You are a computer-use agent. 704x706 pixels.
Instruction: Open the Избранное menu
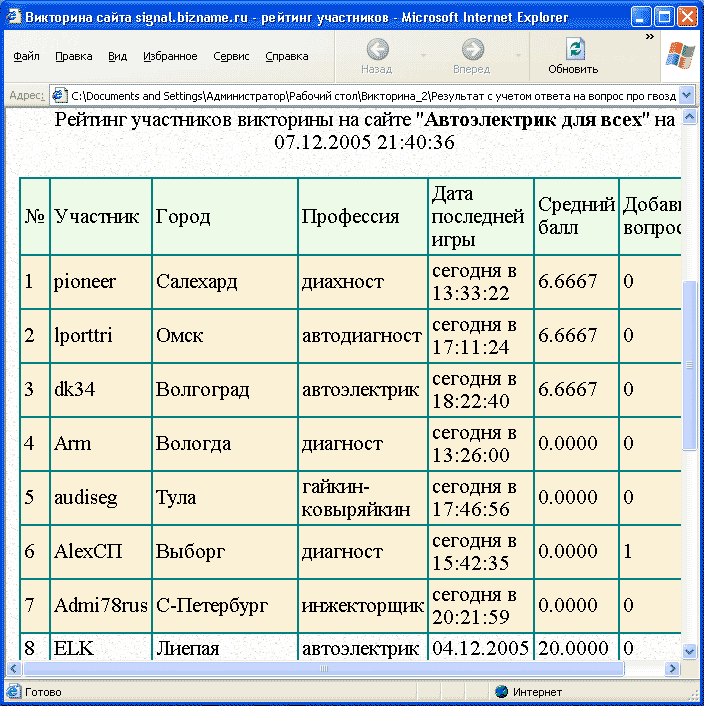tap(170, 56)
